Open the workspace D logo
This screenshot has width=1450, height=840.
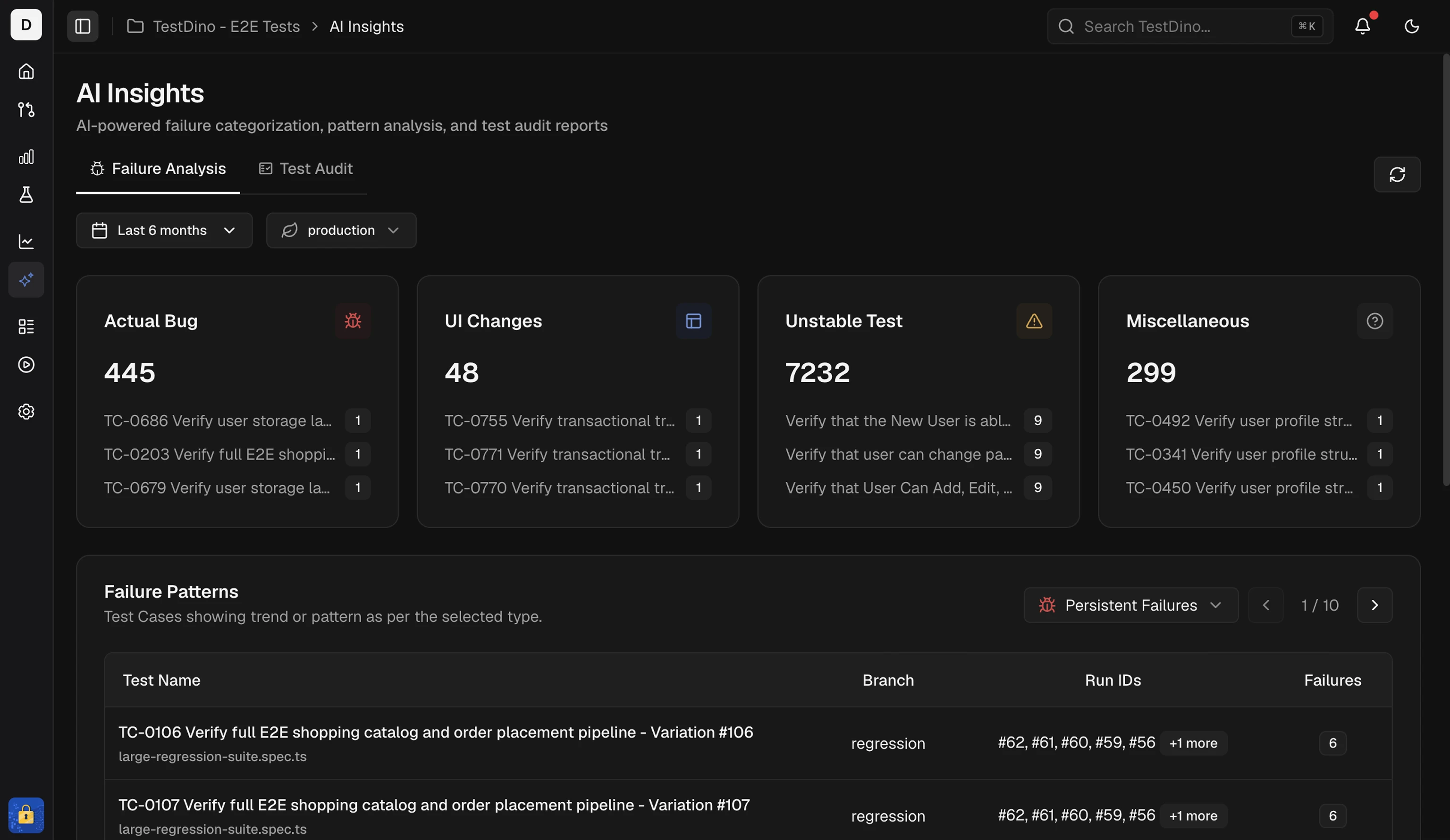tap(26, 25)
